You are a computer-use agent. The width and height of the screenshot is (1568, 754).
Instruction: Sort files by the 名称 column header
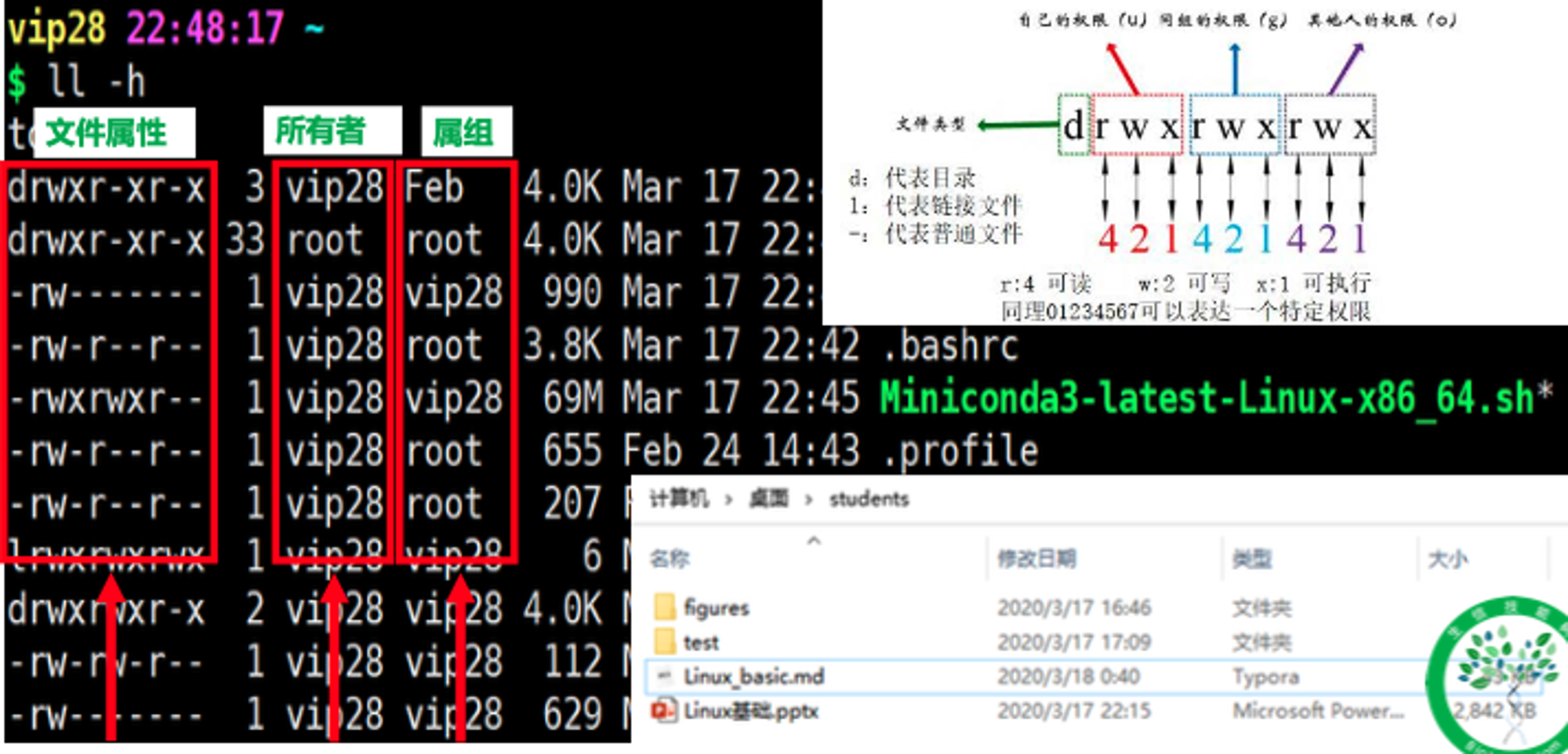670,558
